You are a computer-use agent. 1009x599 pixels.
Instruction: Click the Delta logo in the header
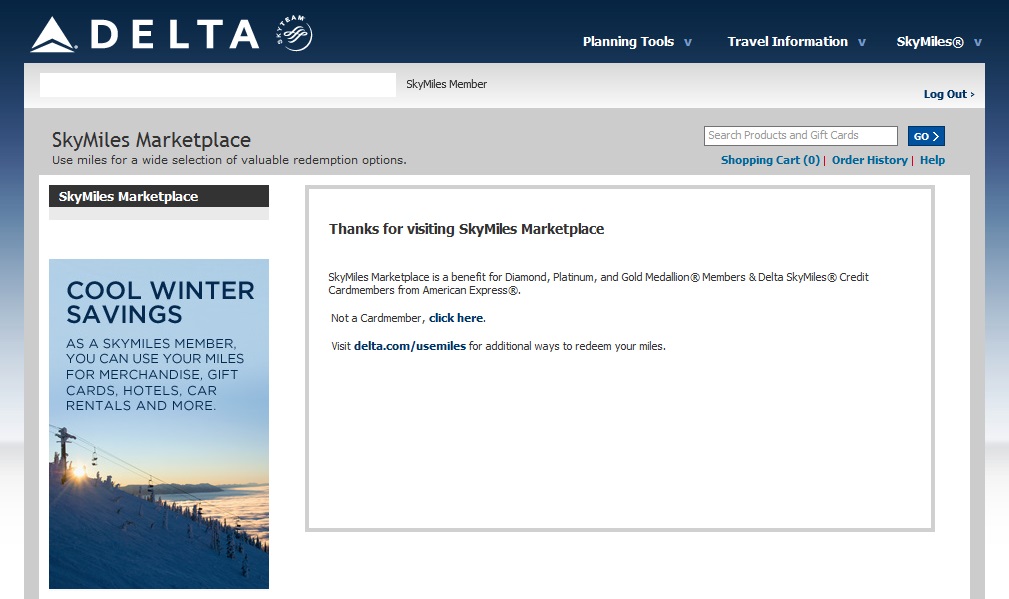[144, 34]
